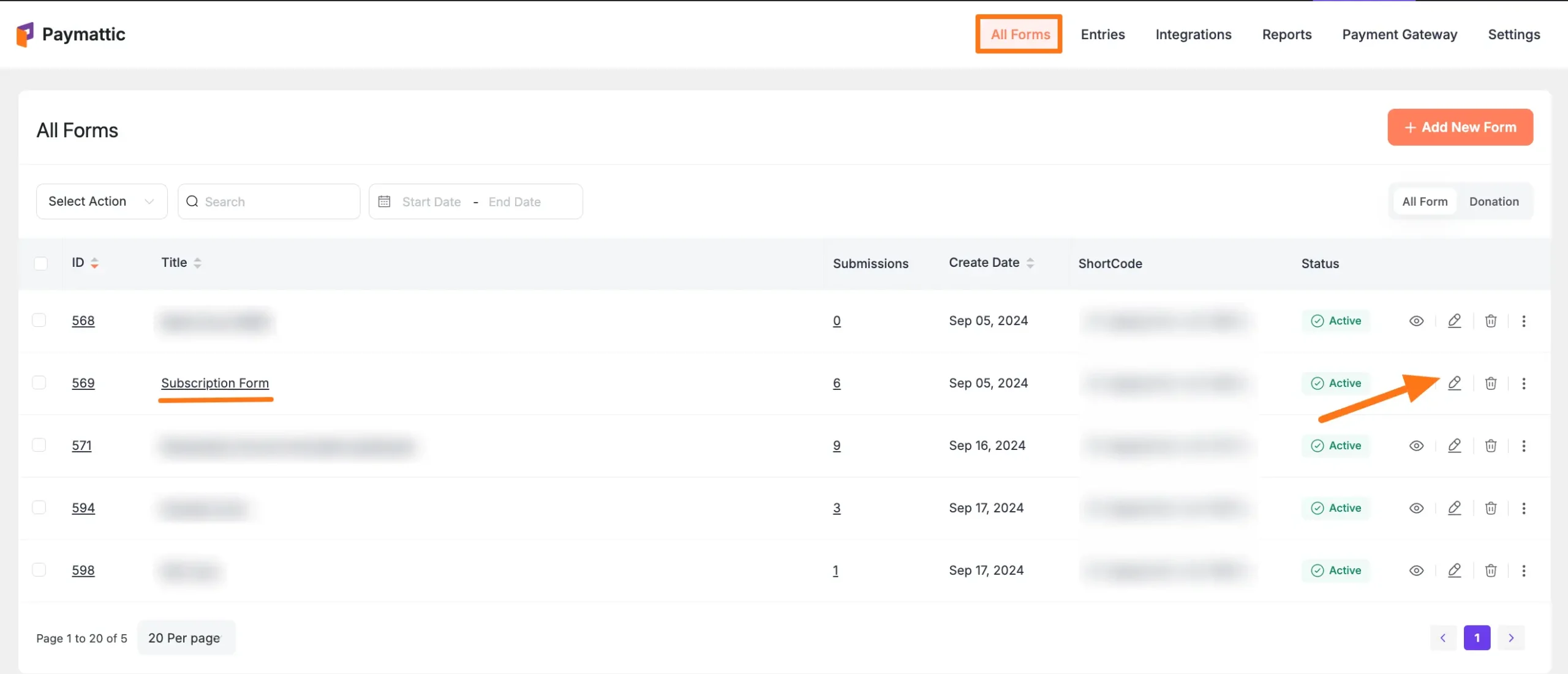
Task: Click the Add New Form button
Action: pos(1460,127)
